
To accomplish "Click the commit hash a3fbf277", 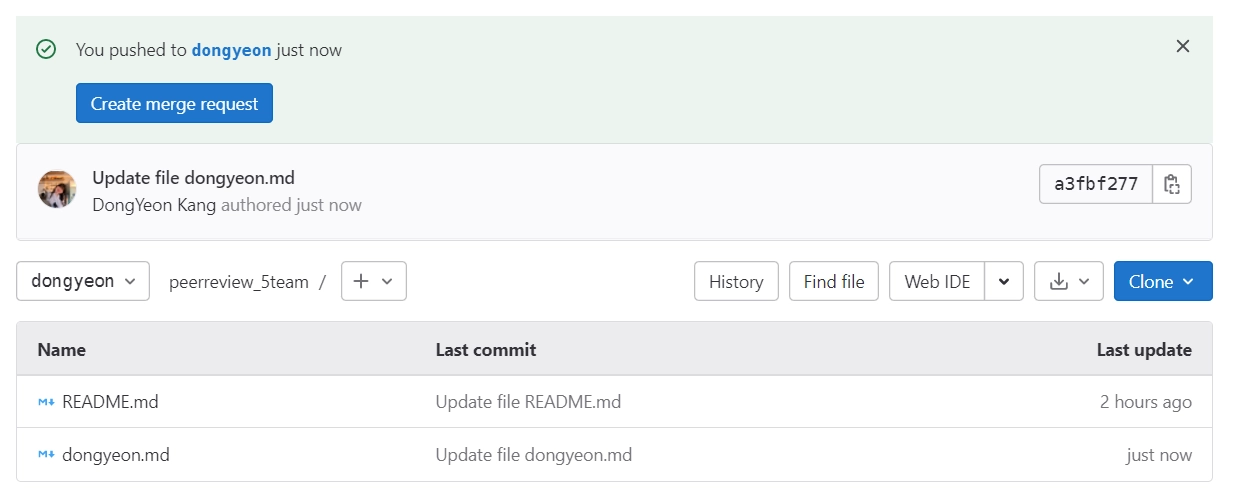I will [x=1096, y=184].
